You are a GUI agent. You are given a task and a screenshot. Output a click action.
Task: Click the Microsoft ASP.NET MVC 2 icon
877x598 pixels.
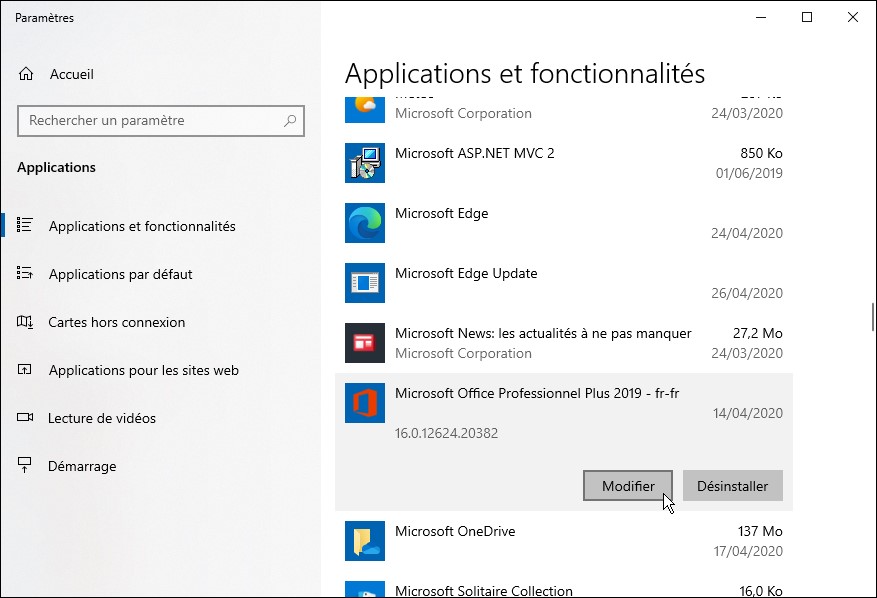[x=364, y=163]
